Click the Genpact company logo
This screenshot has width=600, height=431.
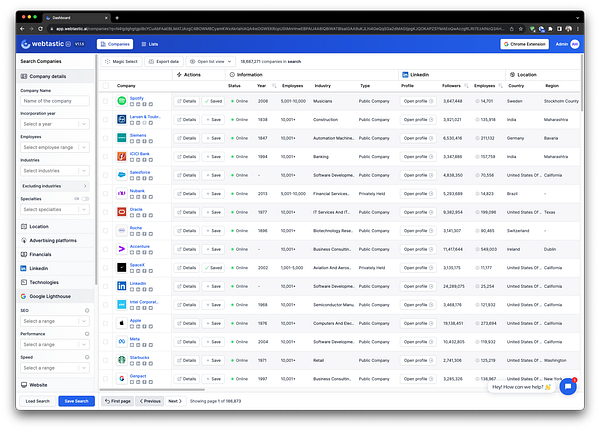[121, 379]
